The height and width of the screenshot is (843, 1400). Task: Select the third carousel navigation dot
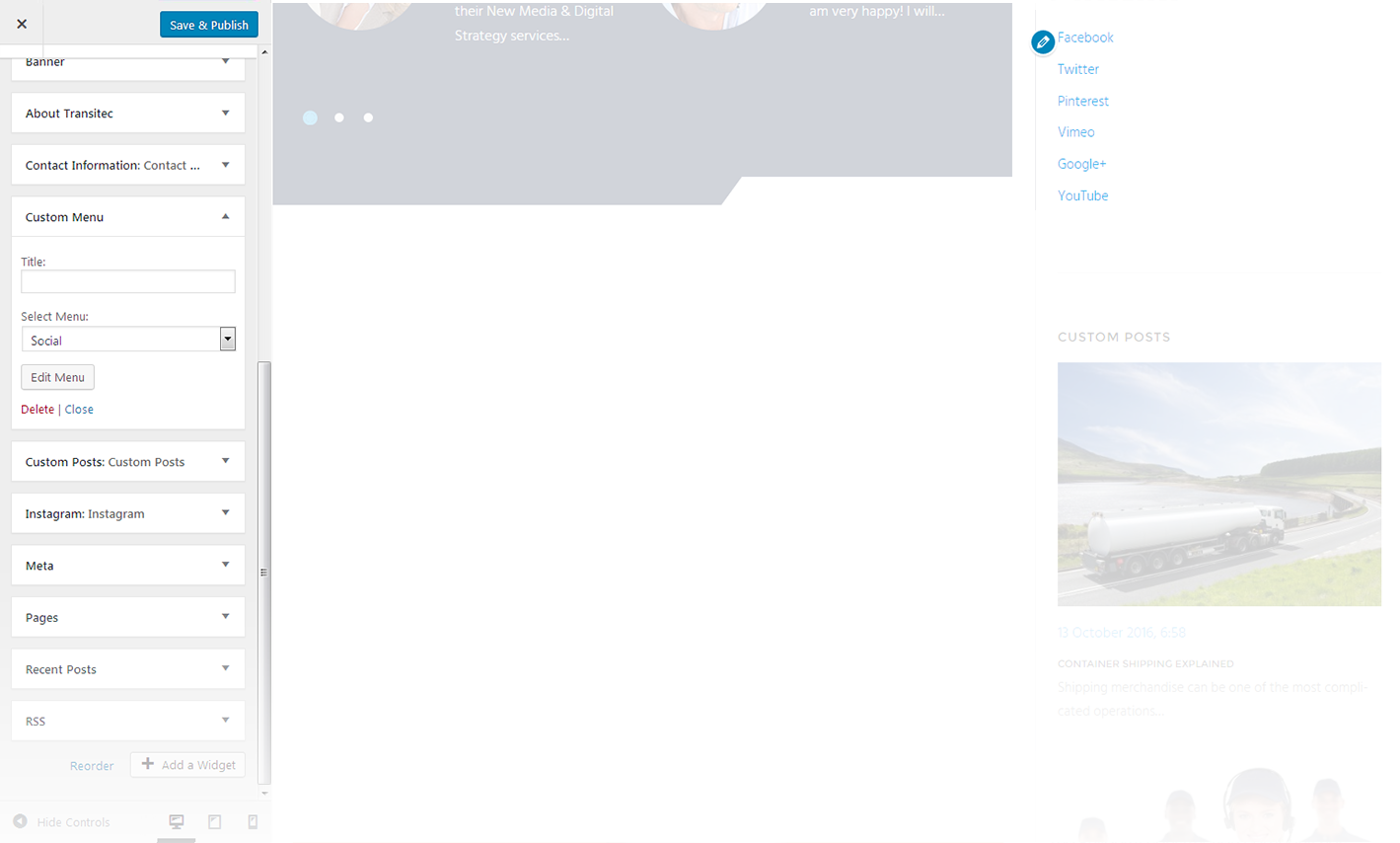(368, 117)
